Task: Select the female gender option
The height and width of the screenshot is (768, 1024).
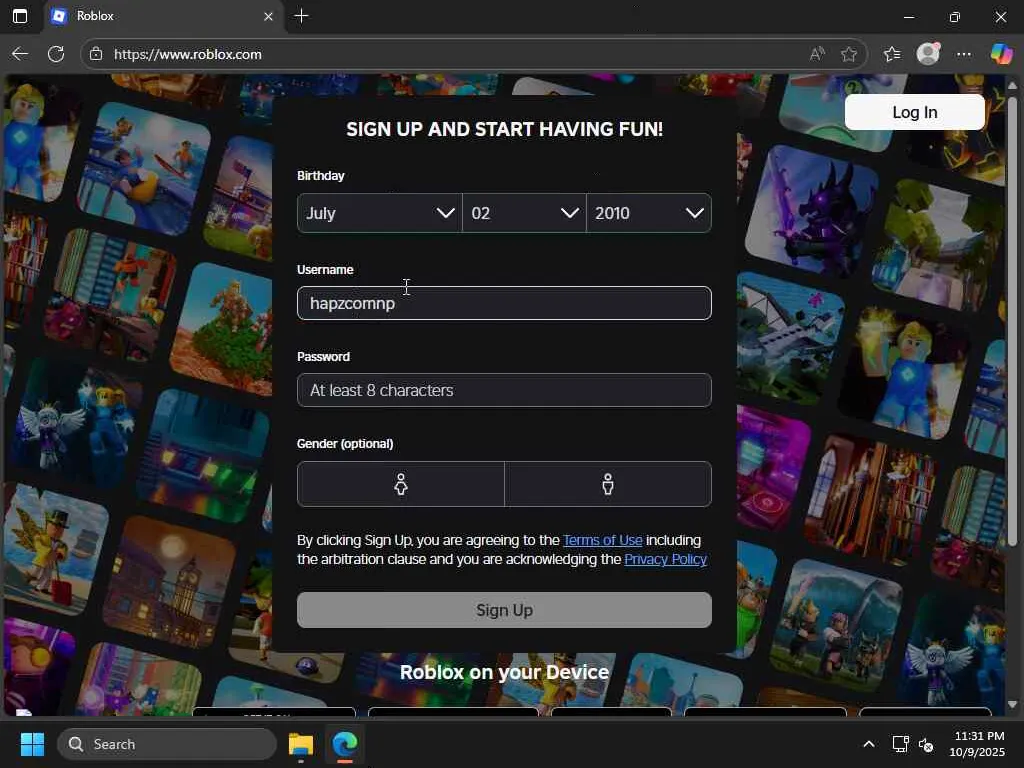Action: [401, 484]
